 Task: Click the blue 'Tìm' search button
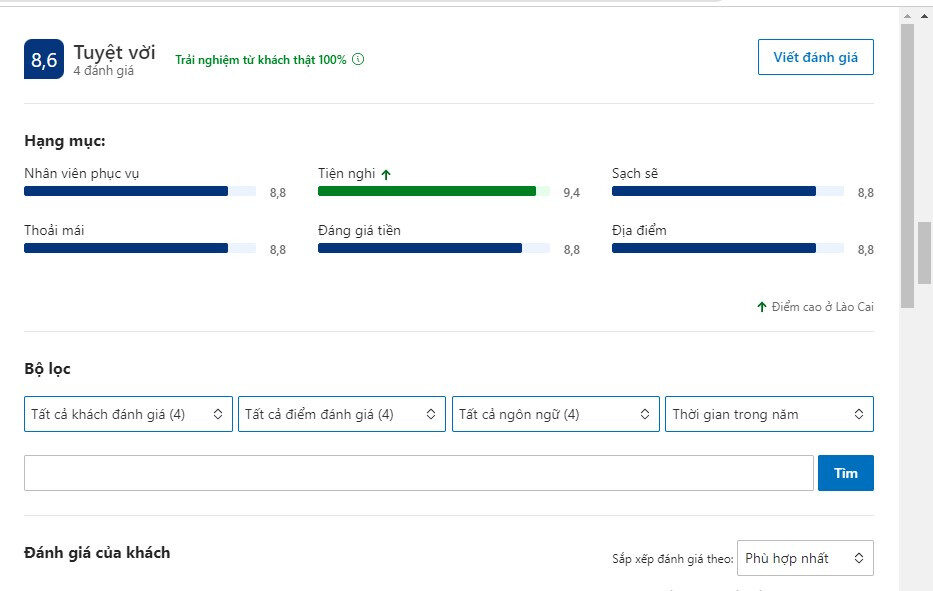(x=845, y=473)
